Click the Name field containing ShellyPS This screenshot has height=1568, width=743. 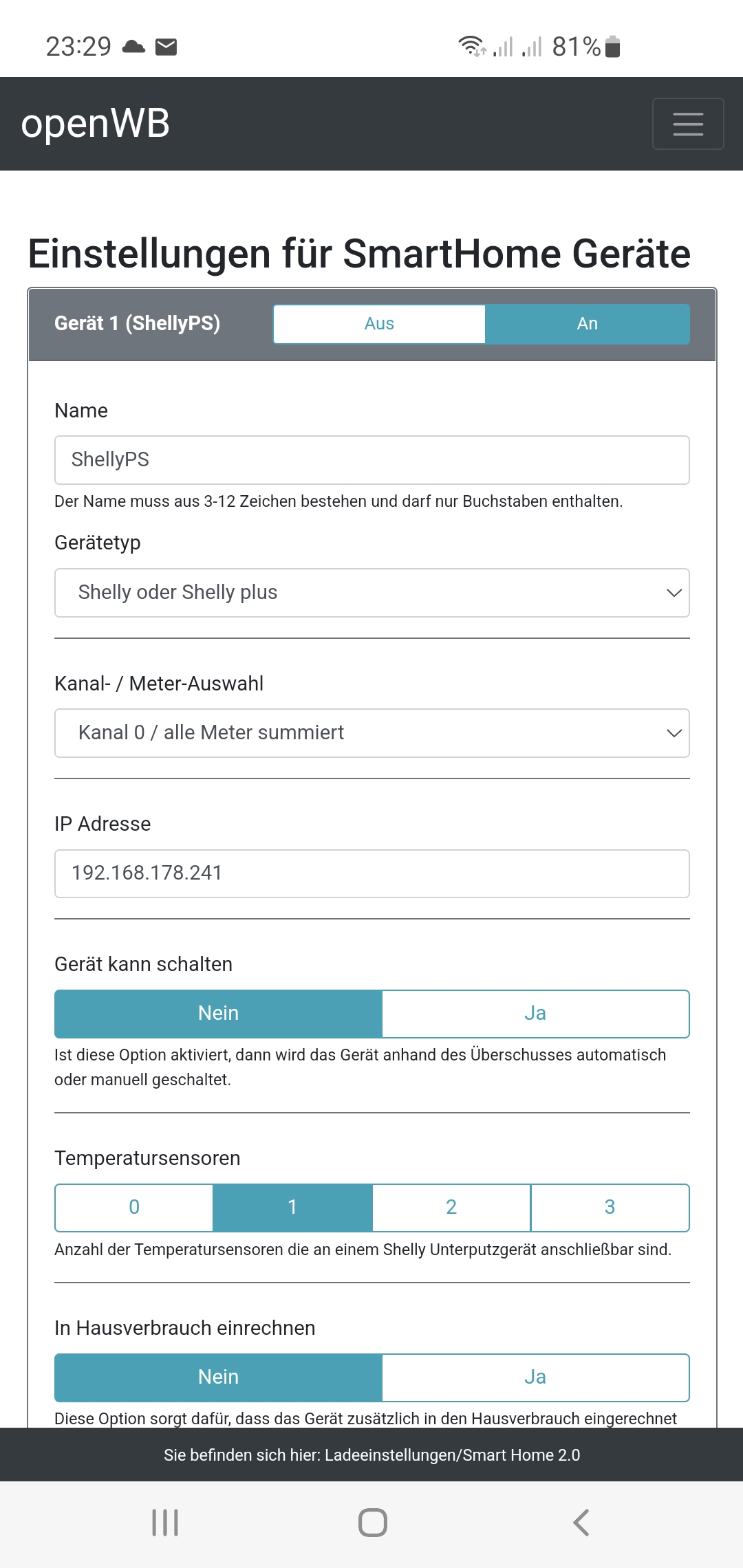[x=371, y=460]
